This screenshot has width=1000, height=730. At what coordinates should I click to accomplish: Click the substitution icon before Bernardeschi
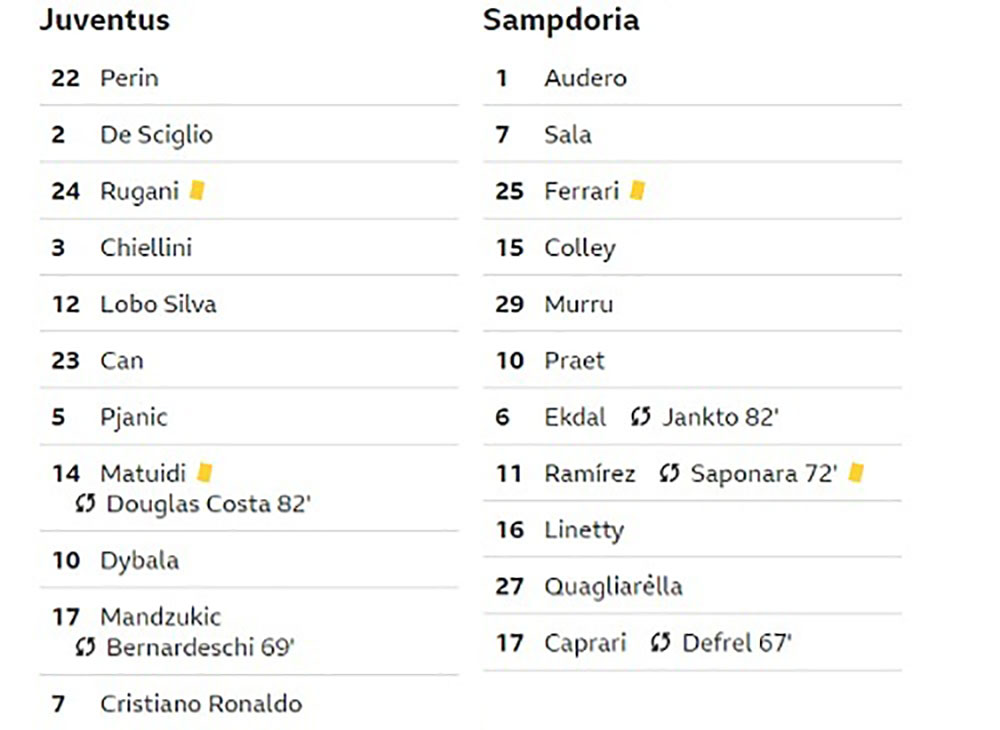(x=85, y=647)
